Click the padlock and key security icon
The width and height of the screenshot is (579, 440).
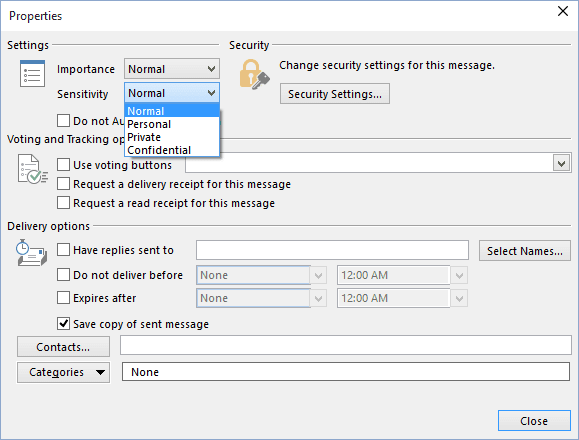tap(254, 74)
